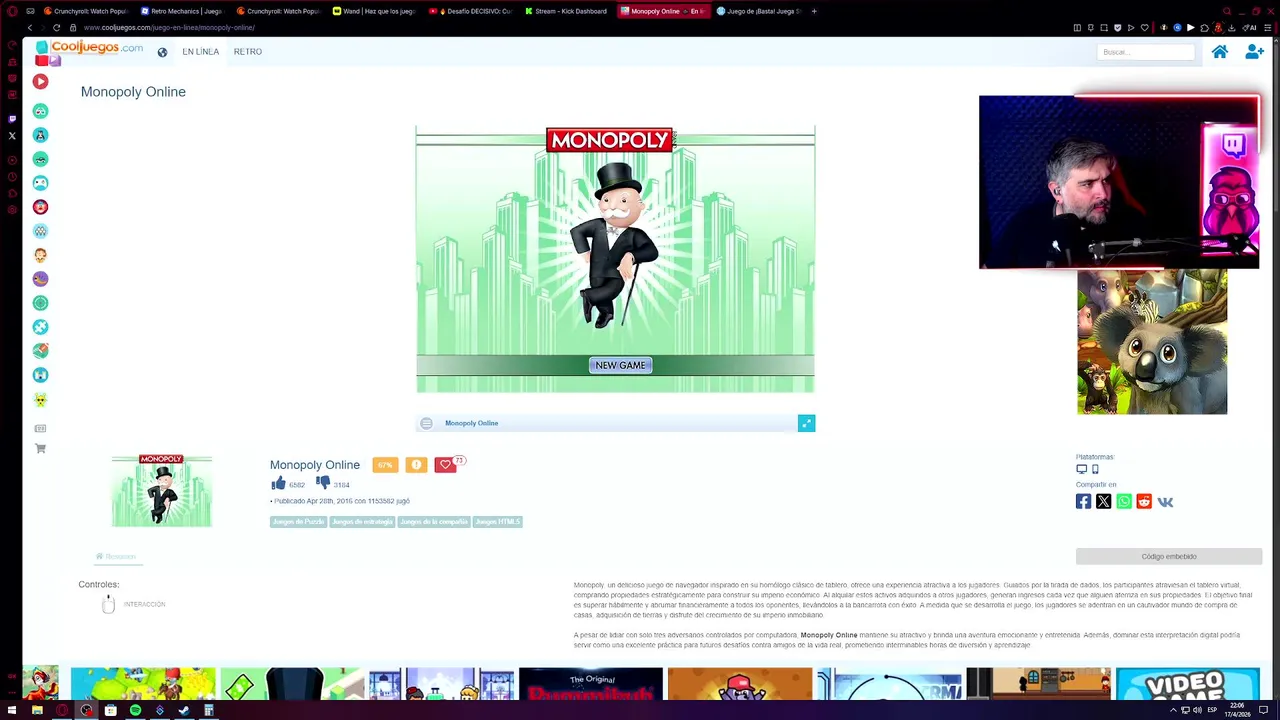Open the Juegos de Puzzle tag

click(x=298, y=522)
